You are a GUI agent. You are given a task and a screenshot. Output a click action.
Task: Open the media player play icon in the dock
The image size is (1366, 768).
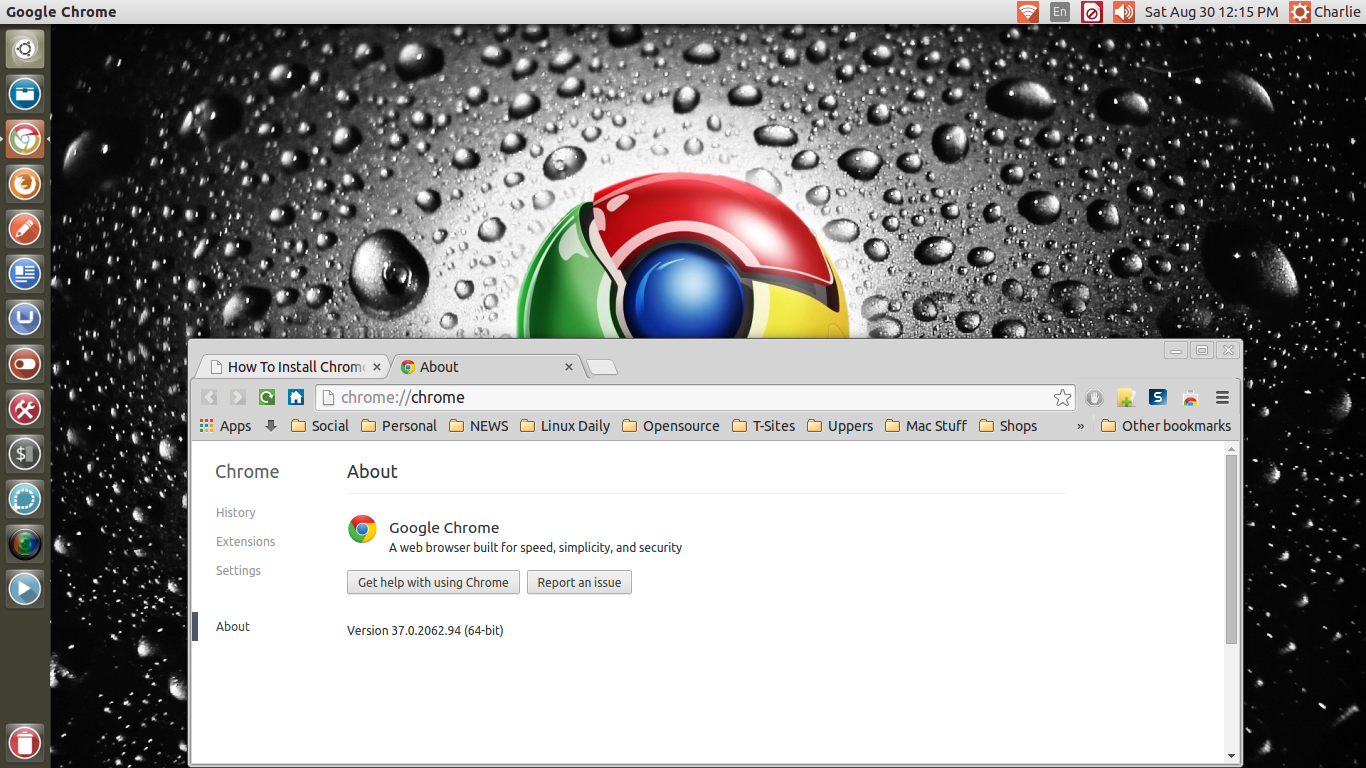click(25, 589)
